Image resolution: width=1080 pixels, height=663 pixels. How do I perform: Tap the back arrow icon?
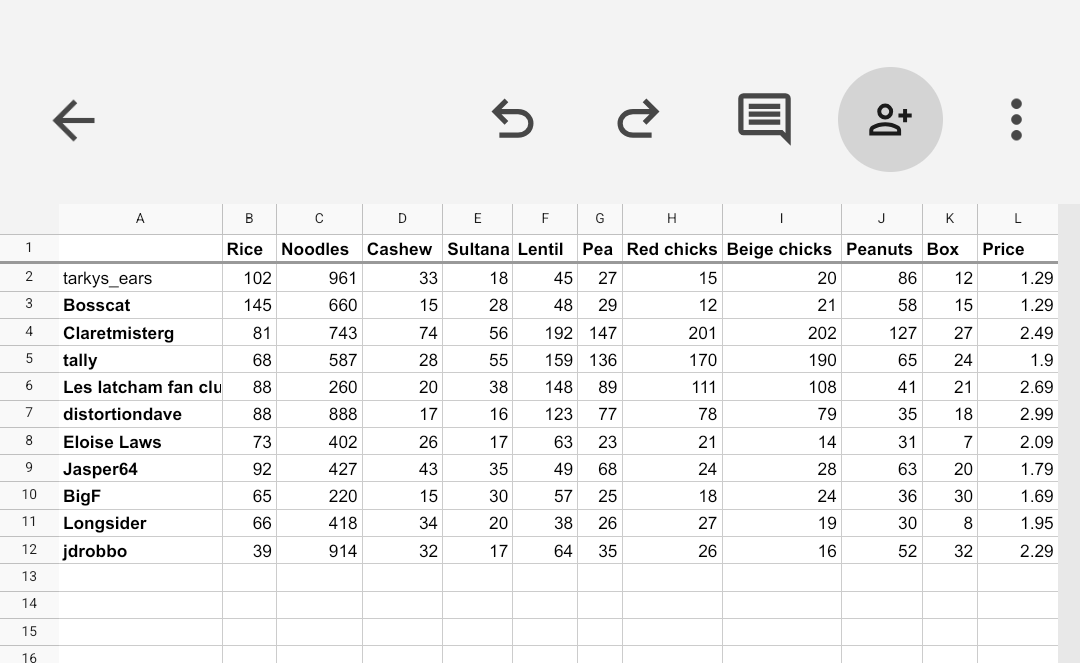73,121
